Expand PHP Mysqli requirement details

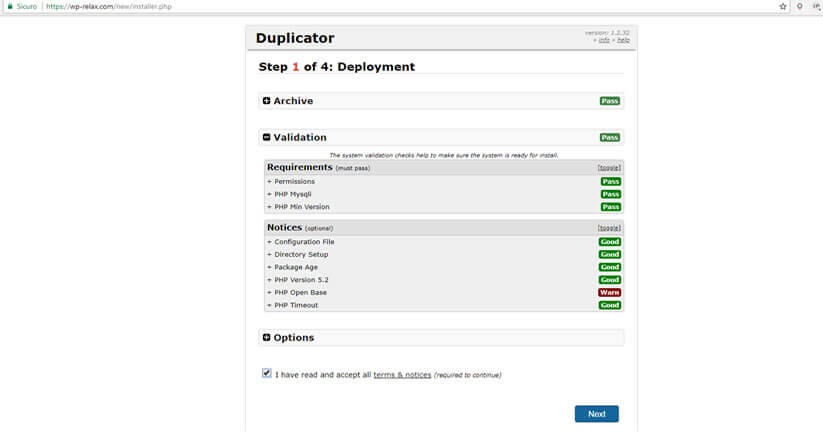point(289,194)
